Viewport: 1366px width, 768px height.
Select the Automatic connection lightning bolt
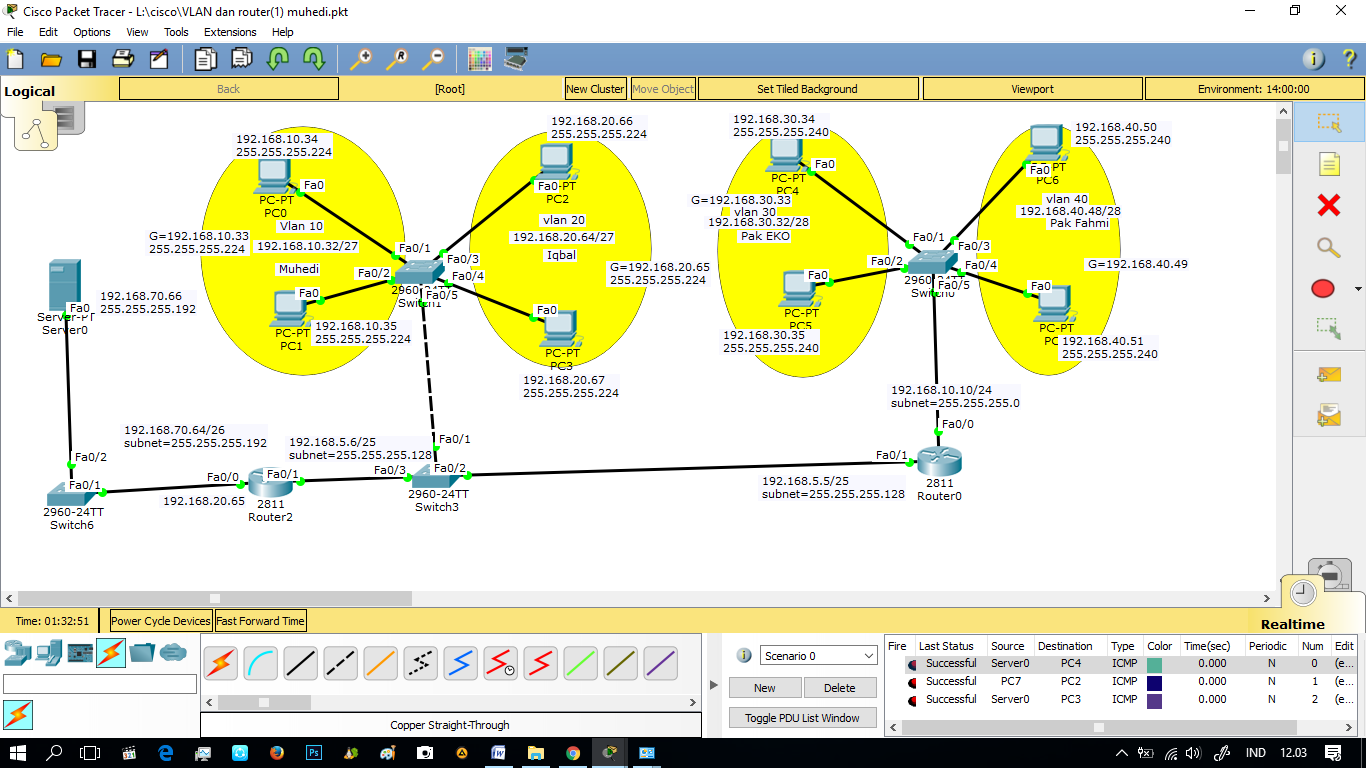point(220,661)
